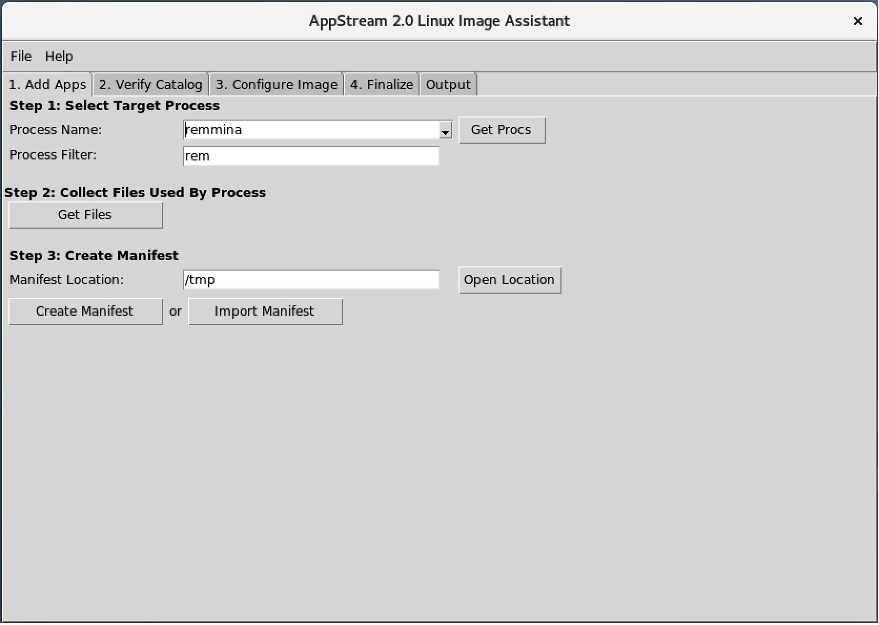Click the Get Procs button

[502, 130]
